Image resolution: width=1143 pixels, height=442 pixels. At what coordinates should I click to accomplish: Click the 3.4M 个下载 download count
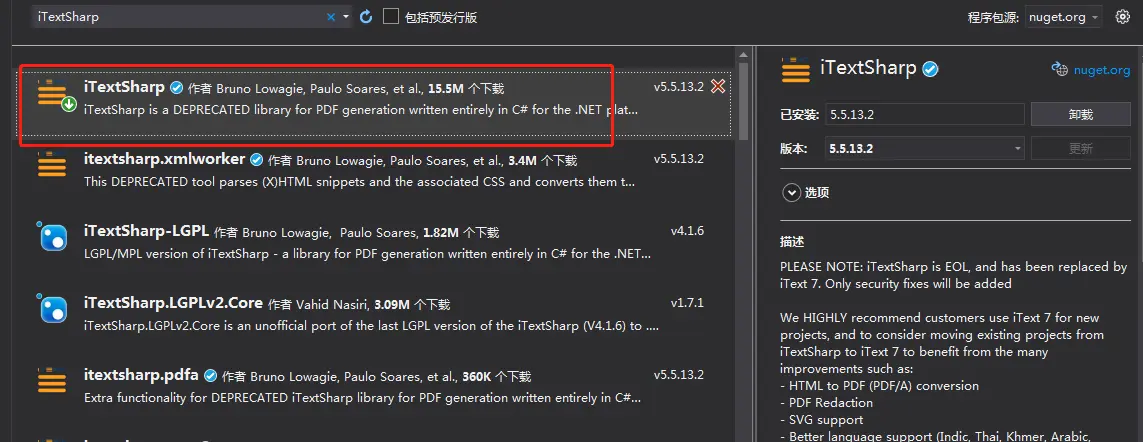[x=542, y=160]
